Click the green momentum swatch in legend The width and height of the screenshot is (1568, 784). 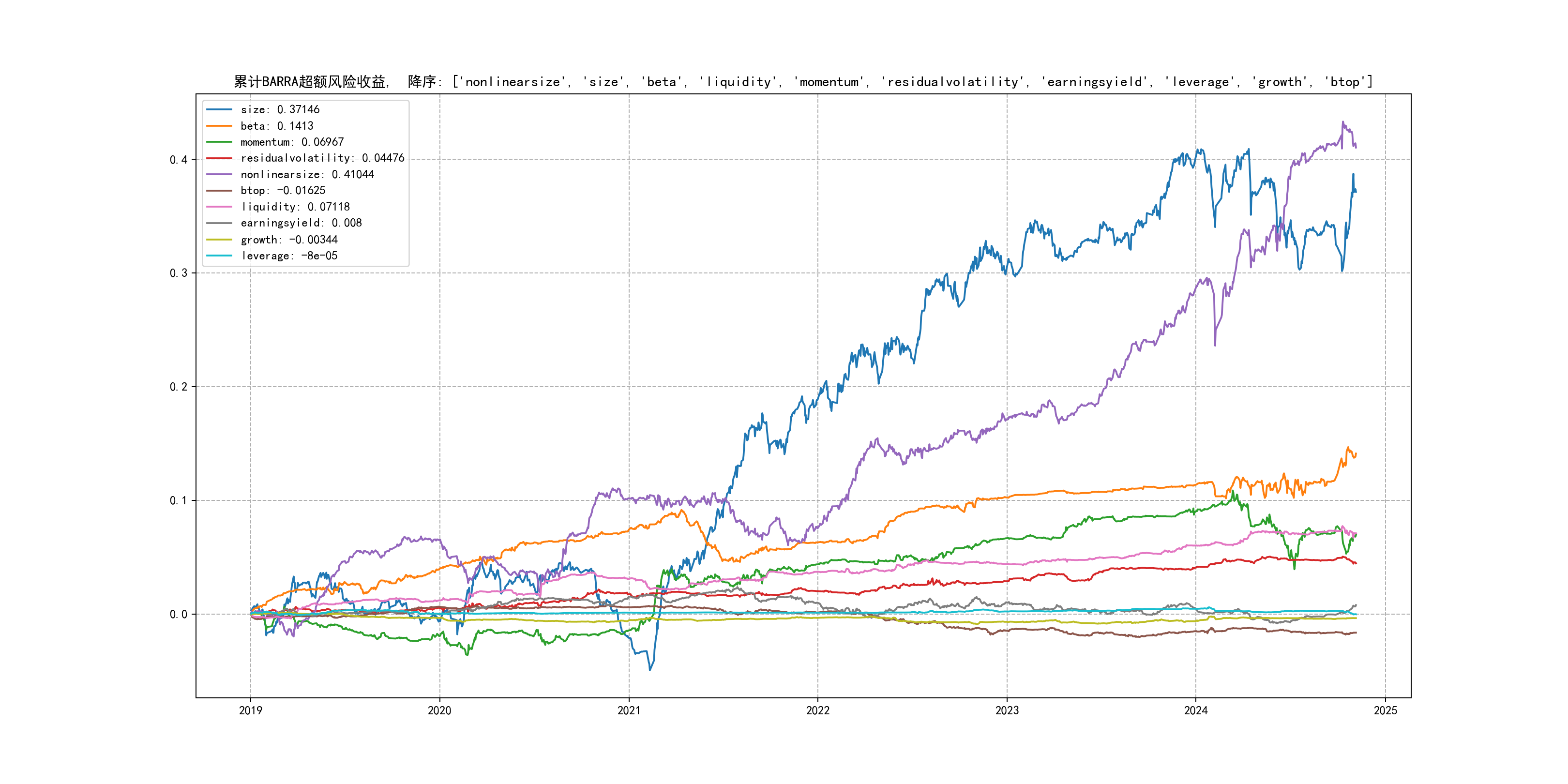[x=219, y=142]
